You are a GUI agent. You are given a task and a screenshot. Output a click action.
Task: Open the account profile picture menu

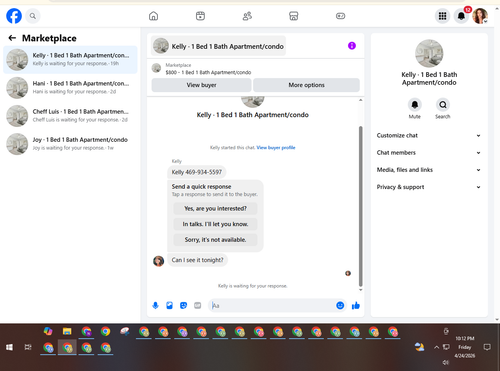click(x=480, y=16)
